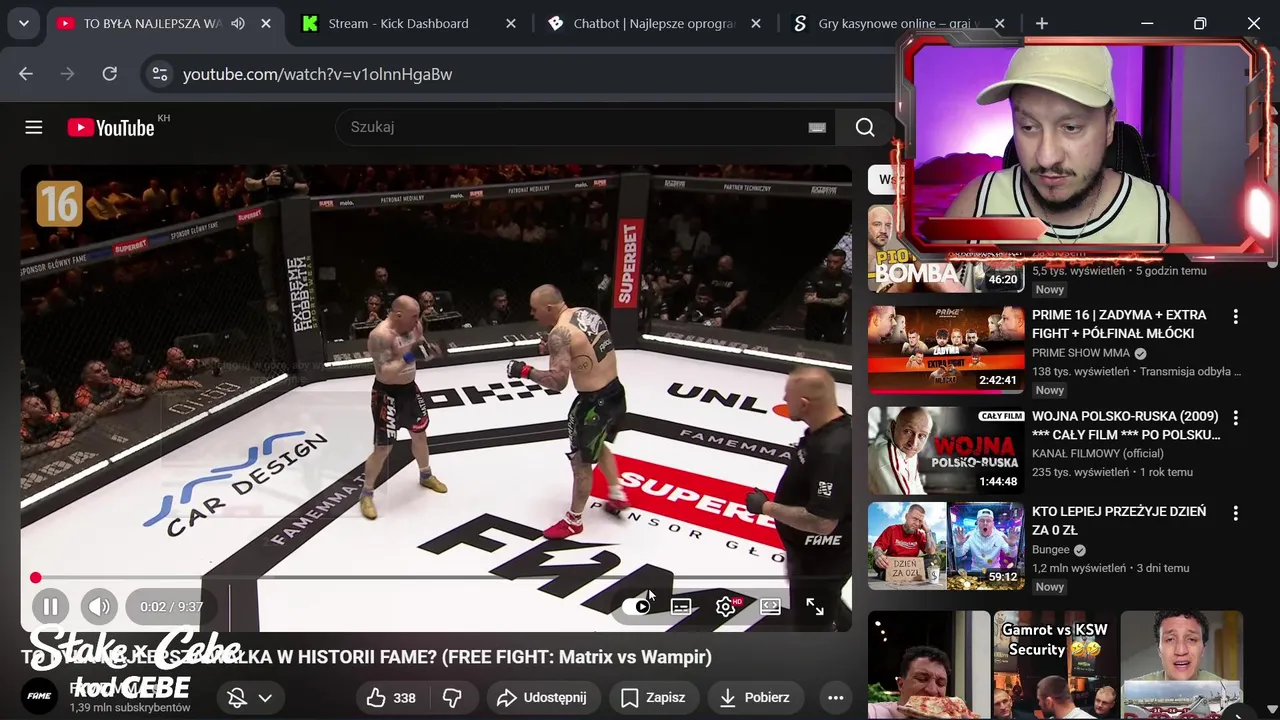1280x720 pixels.
Task: Open more actions three-dot menu under video
Action: pyautogui.click(x=835, y=697)
